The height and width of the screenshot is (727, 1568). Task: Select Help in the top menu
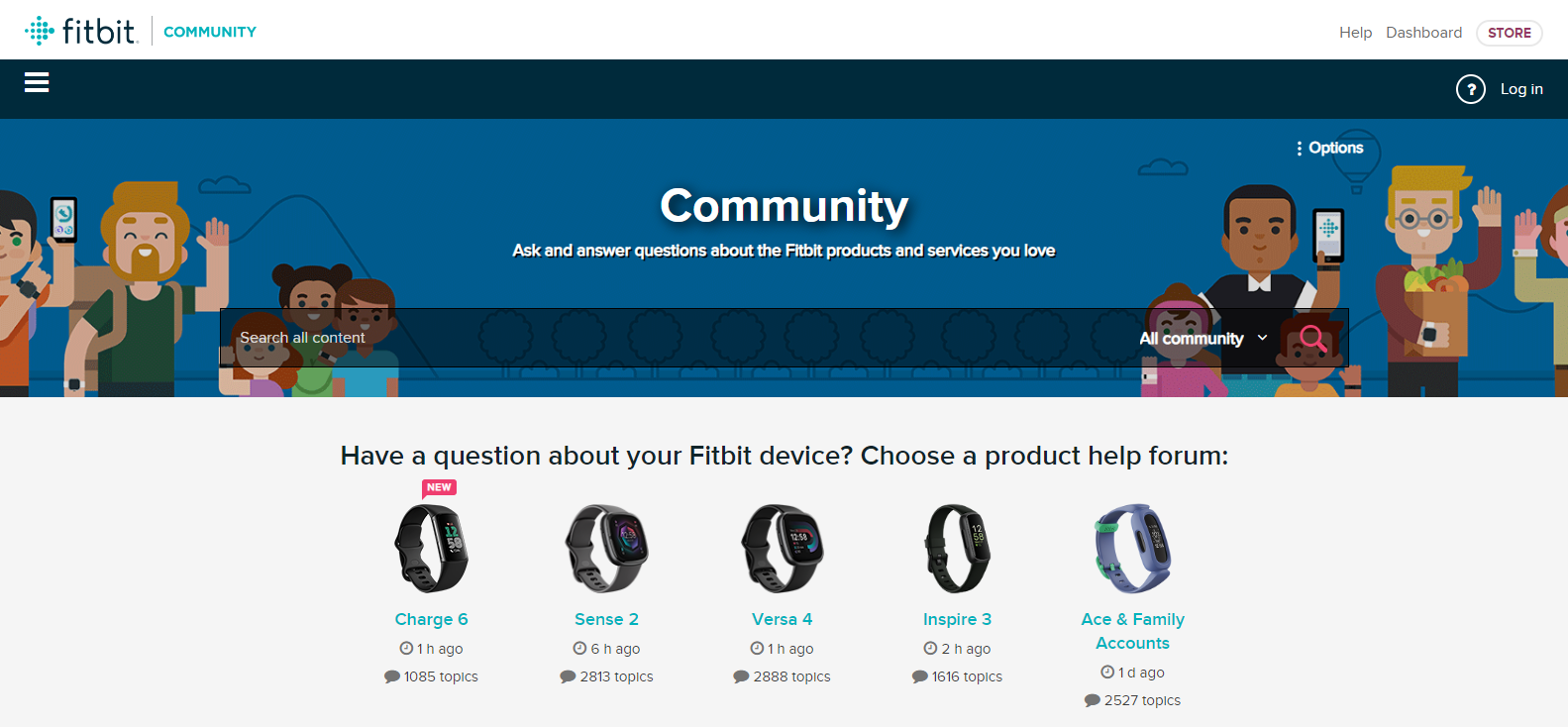click(x=1355, y=32)
